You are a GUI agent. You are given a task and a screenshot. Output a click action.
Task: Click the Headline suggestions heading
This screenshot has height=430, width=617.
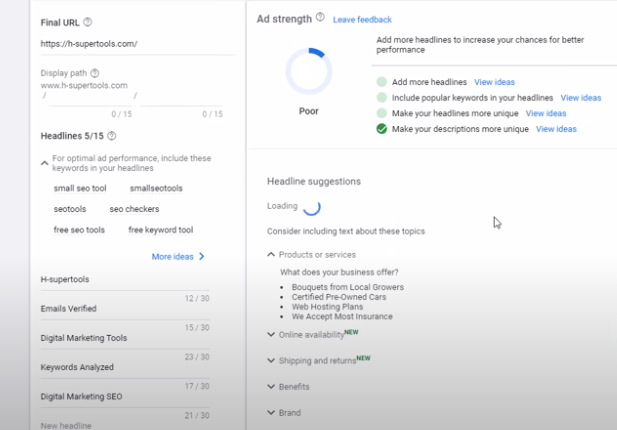pyautogui.click(x=314, y=181)
